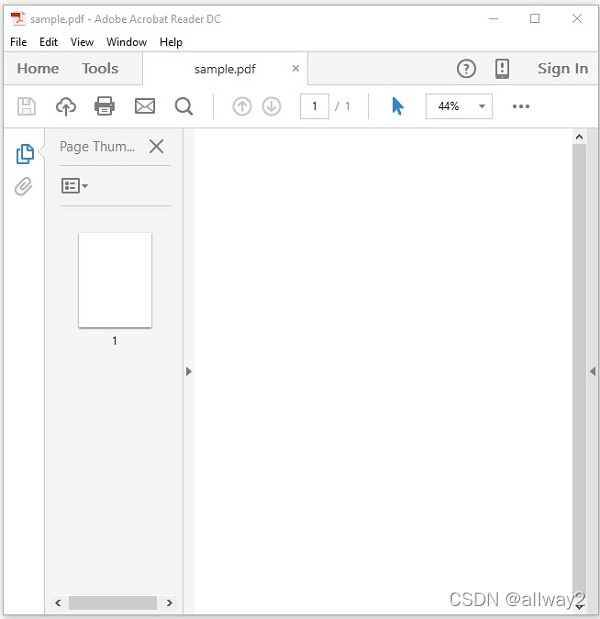Switch to the Home tab
The image size is (600, 619).
(38, 69)
